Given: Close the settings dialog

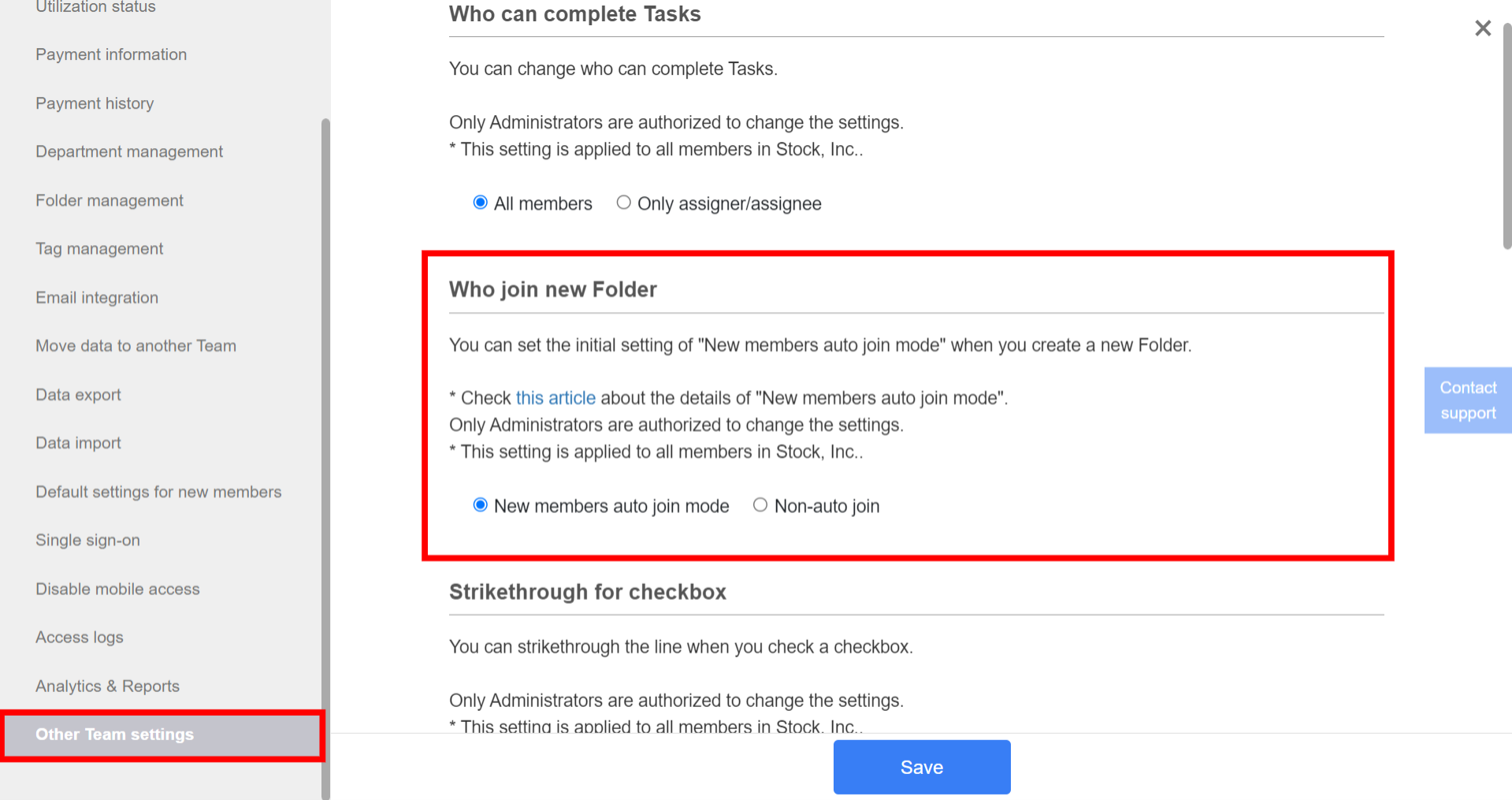Looking at the screenshot, I should tap(1482, 28).
